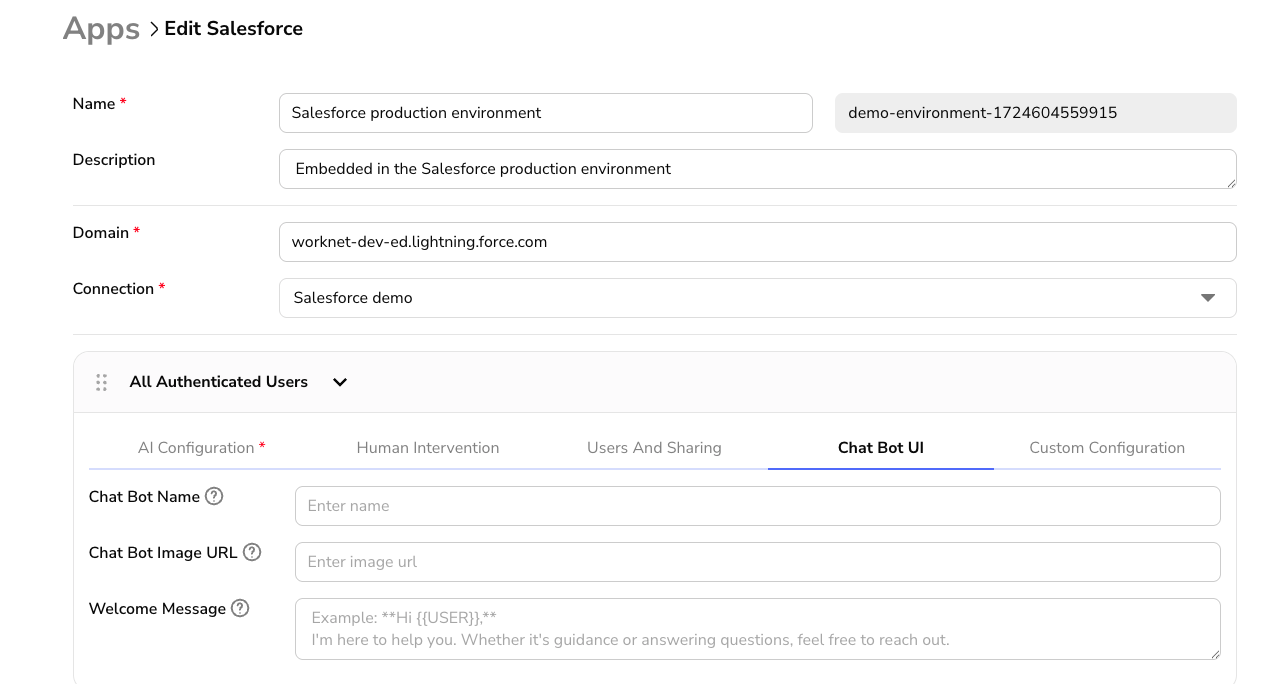Click the Description field label
The height and width of the screenshot is (684, 1277).
[x=114, y=160]
